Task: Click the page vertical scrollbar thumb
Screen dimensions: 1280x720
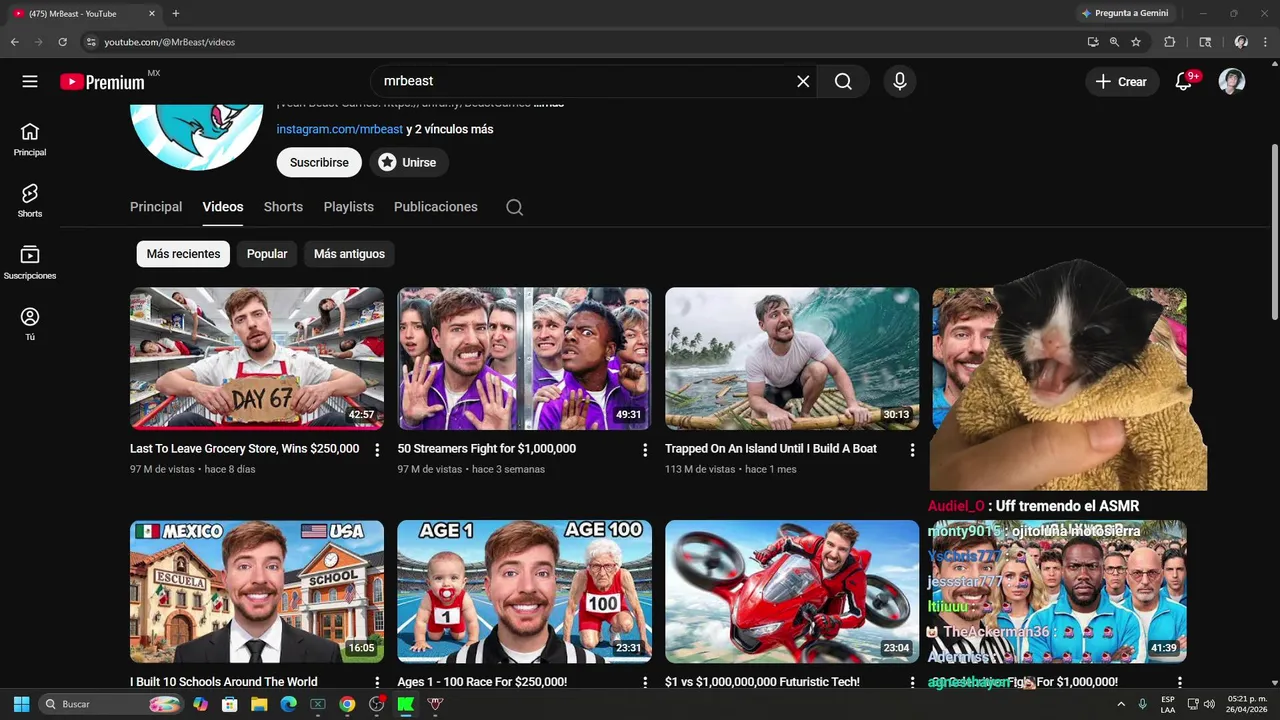Action: point(1274,231)
